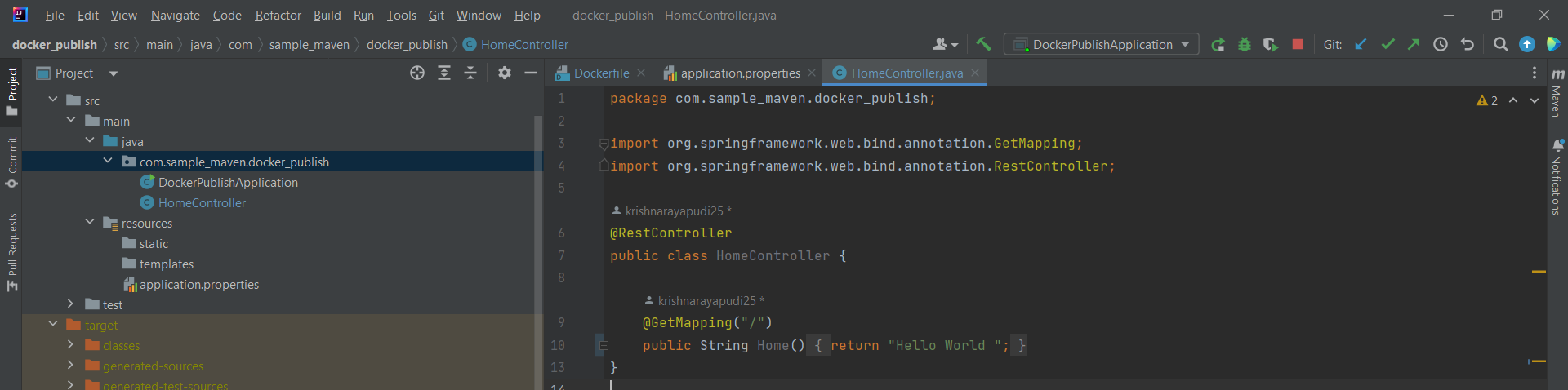Open Search Everywhere magnifier
This screenshot has width=1568, height=390.
[x=1500, y=44]
